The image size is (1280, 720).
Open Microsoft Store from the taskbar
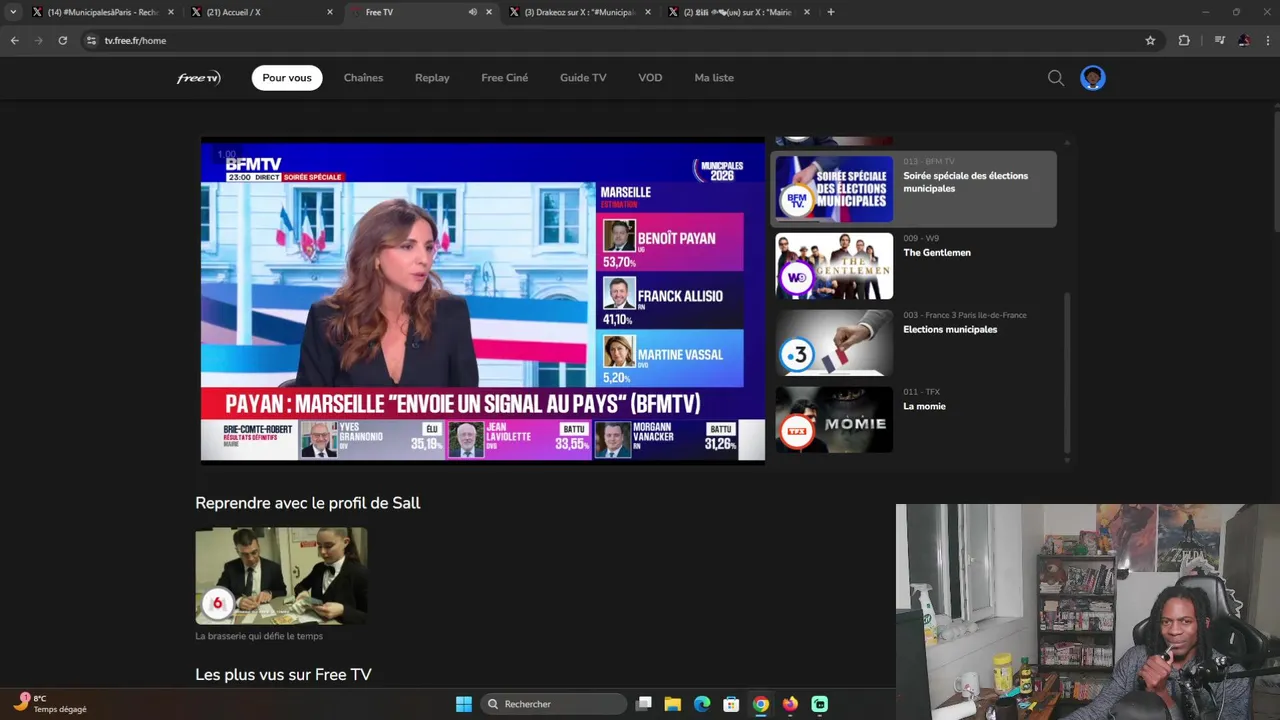pos(731,704)
